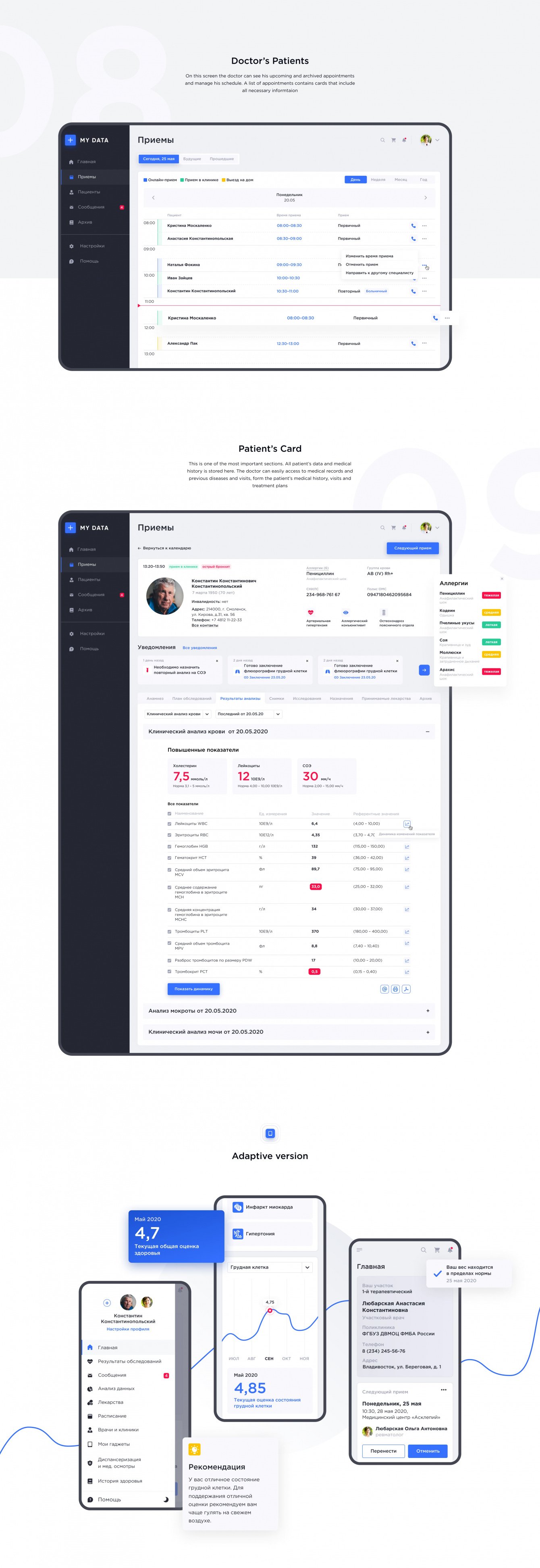Image resolution: width=540 pixels, height=1568 pixels.
Task: Show the dynamics chart icon for Гемоглобин HGB
Action: (407, 847)
